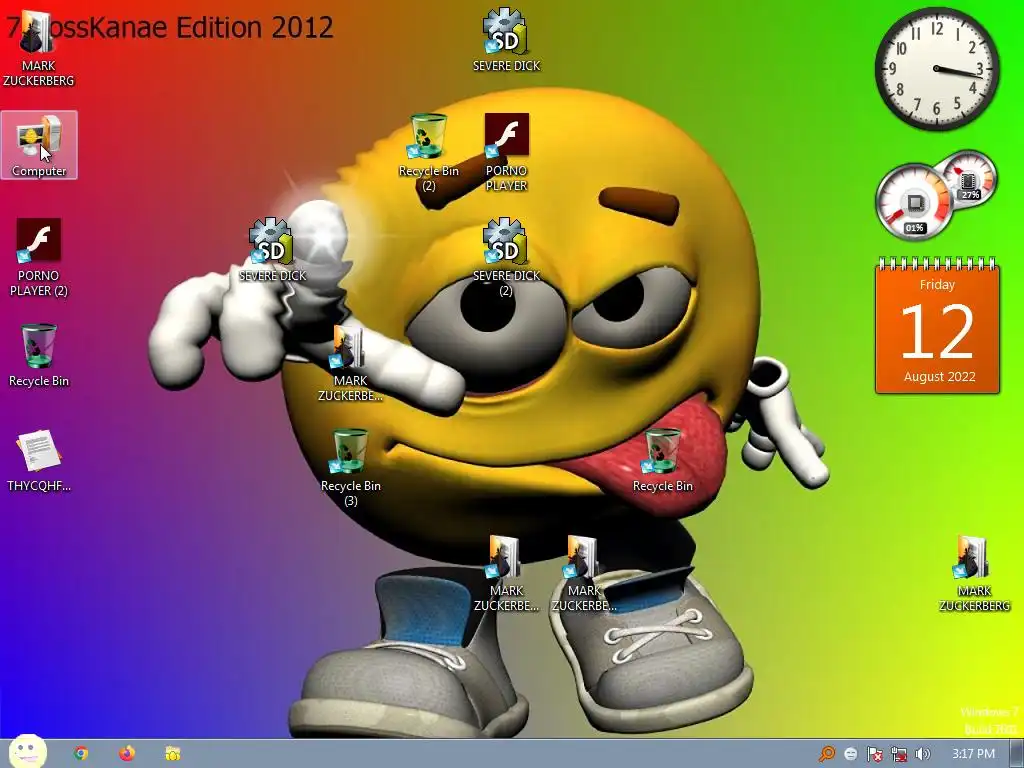Select the Recycle Bin (3) shortcut
Viewport: 1024px width, 768px height.
(x=351, y=468)
